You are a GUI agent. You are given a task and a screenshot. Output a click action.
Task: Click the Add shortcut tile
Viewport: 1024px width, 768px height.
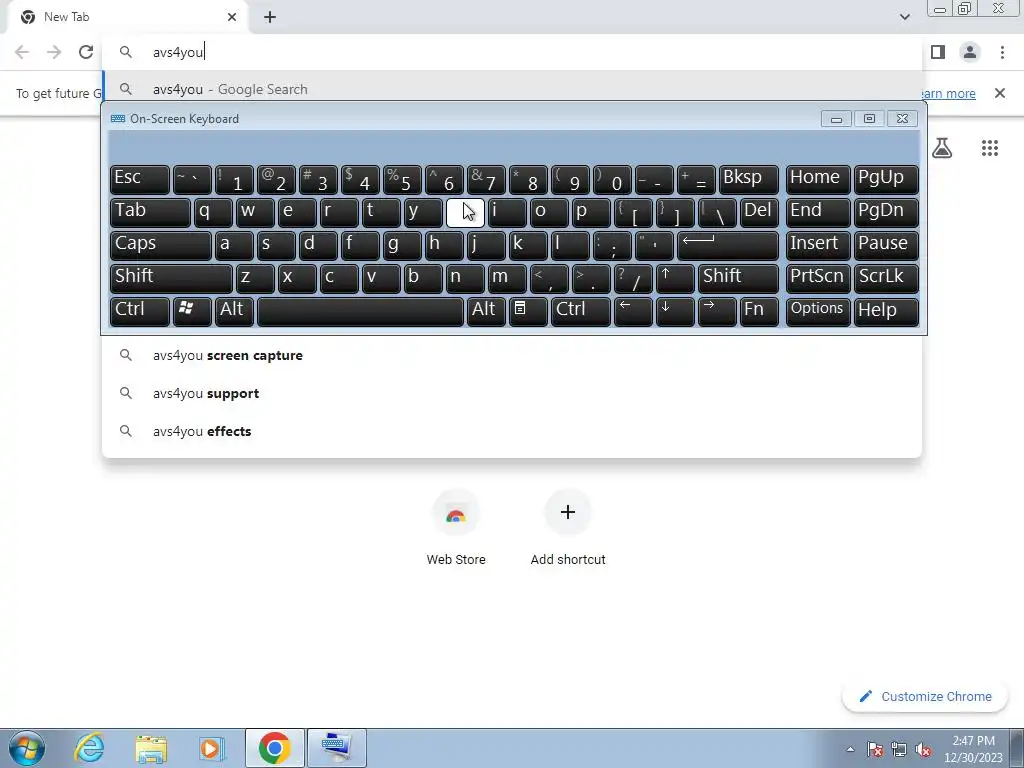[568, 529]
